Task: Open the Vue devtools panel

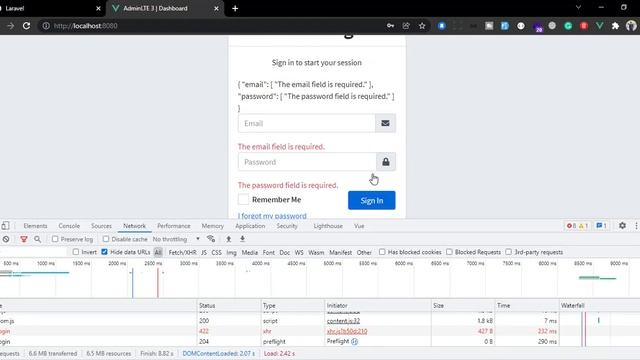Action: click(x=359, y=226)
